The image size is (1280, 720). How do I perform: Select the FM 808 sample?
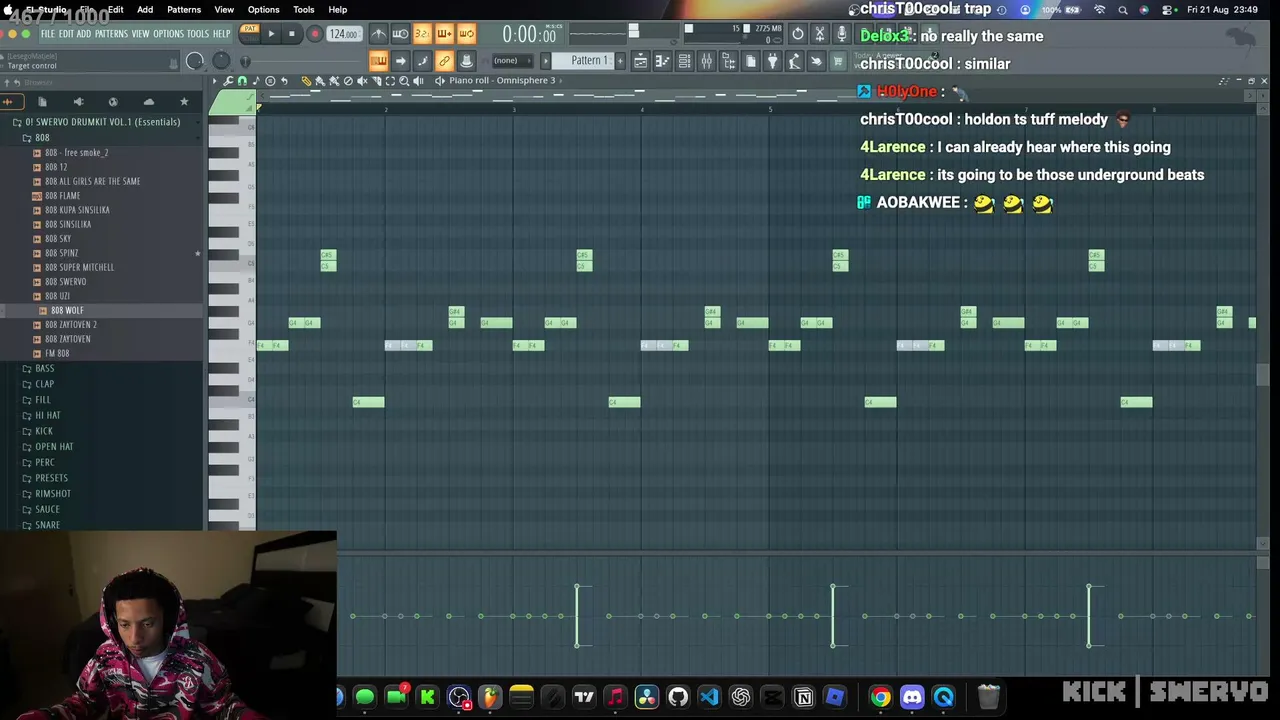pyautogui.click(x=57, y=353)
